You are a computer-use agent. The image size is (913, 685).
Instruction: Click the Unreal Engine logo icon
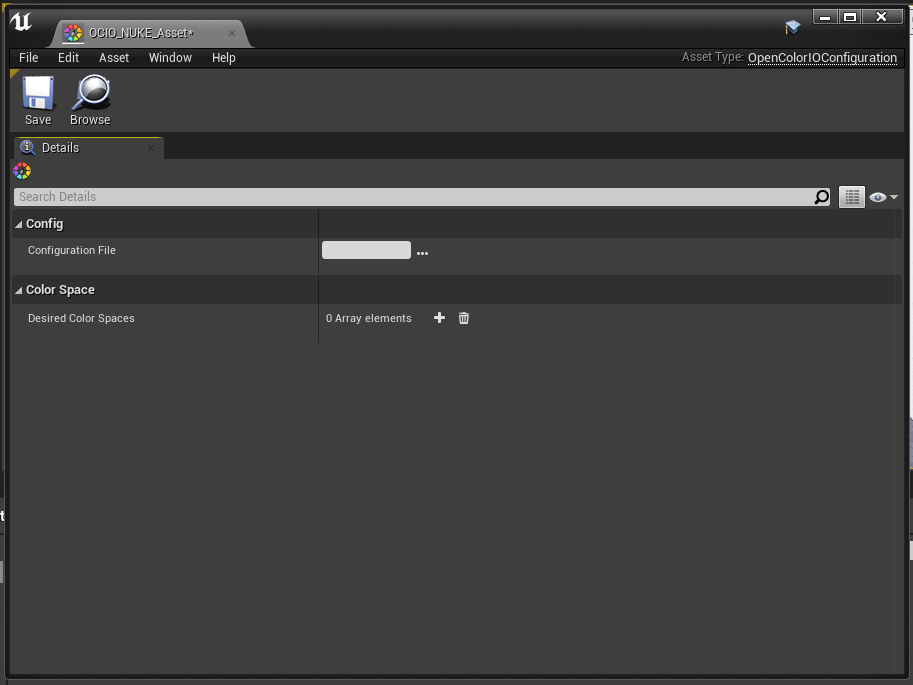pos(21,23)
